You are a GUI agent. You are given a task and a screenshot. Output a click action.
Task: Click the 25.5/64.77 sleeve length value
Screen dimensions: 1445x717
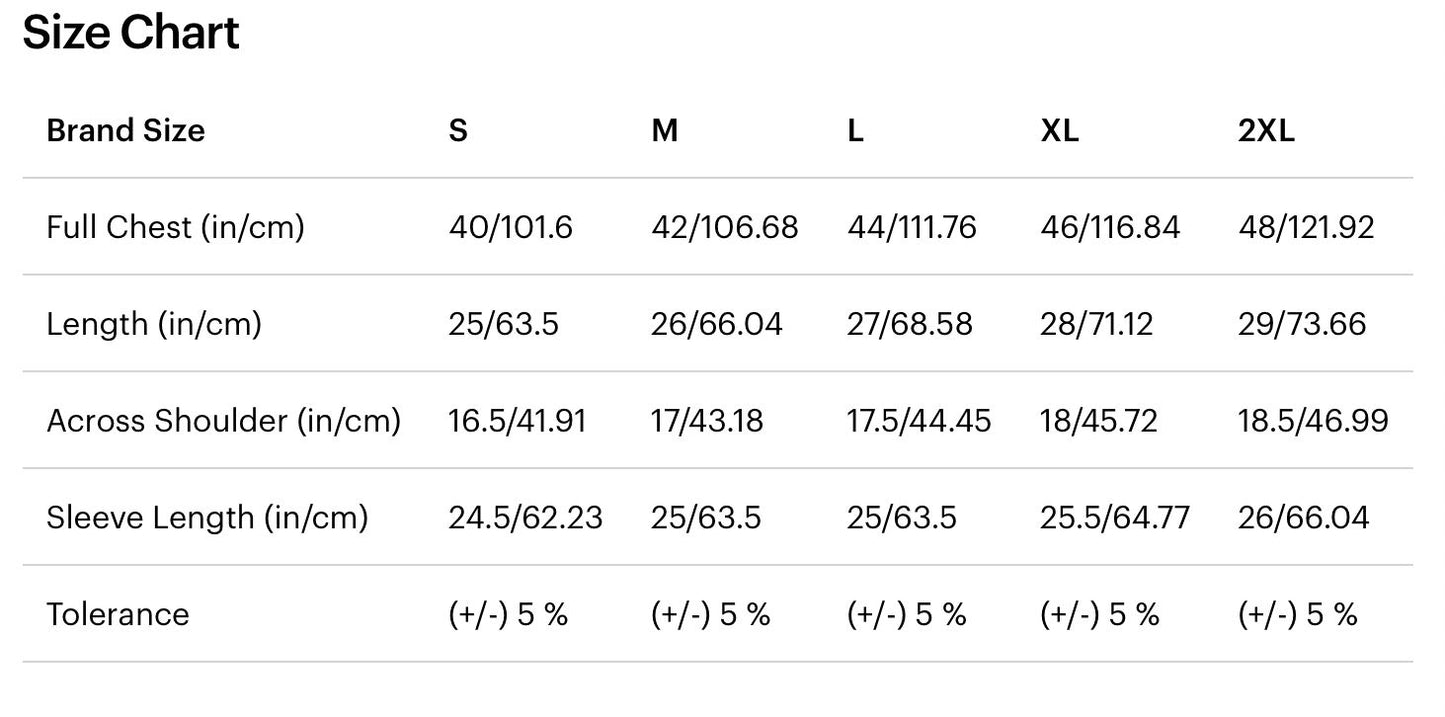1114,517
